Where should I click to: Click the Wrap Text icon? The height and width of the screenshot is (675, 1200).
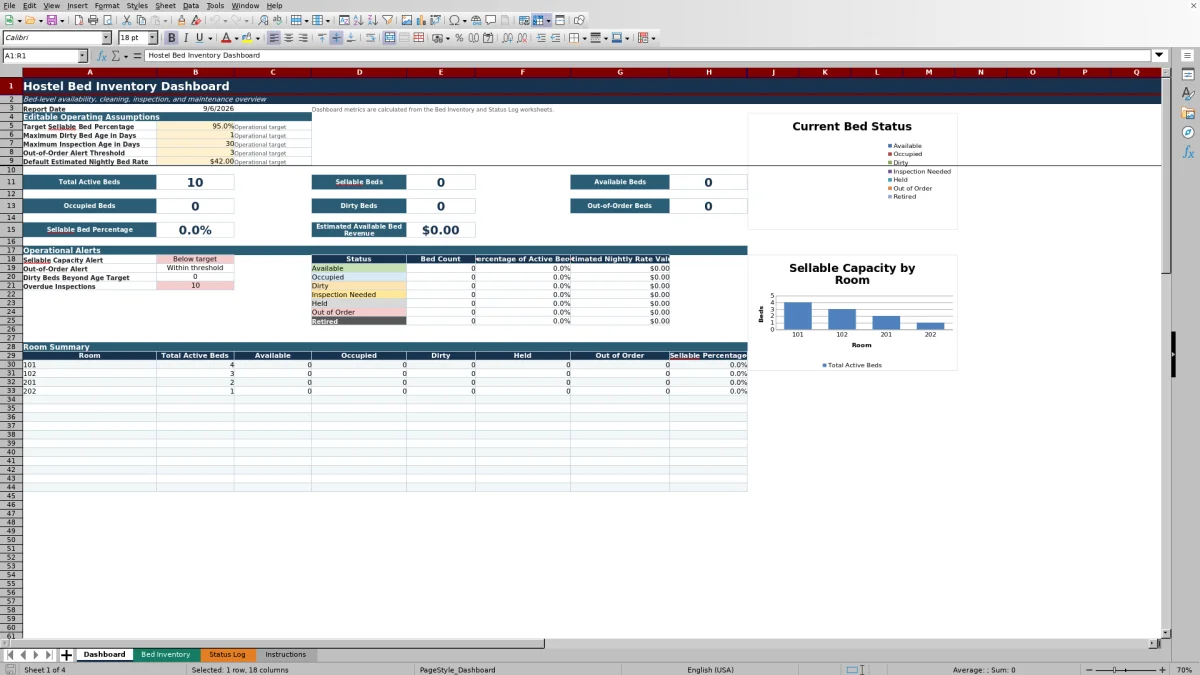pos(370,38)
